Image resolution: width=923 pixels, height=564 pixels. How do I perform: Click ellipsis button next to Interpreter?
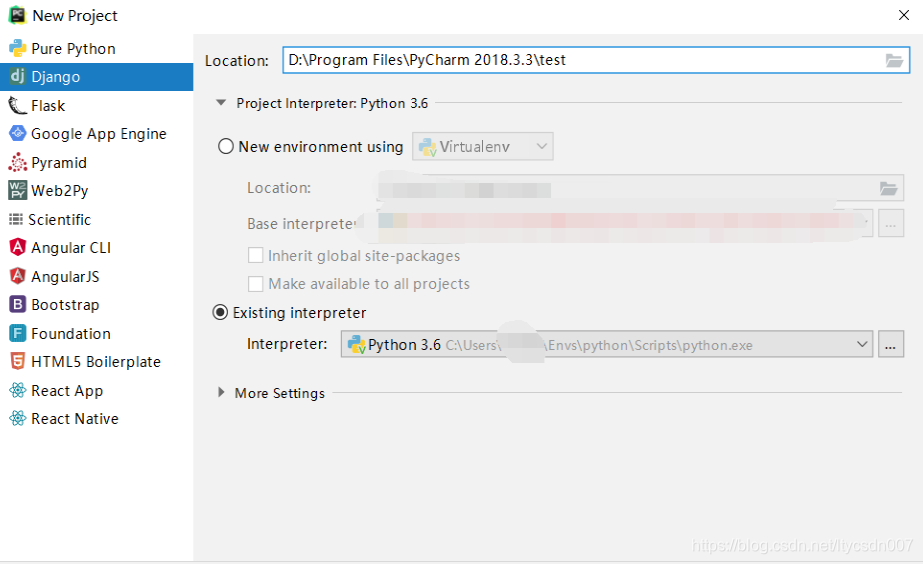coord(891,344)
